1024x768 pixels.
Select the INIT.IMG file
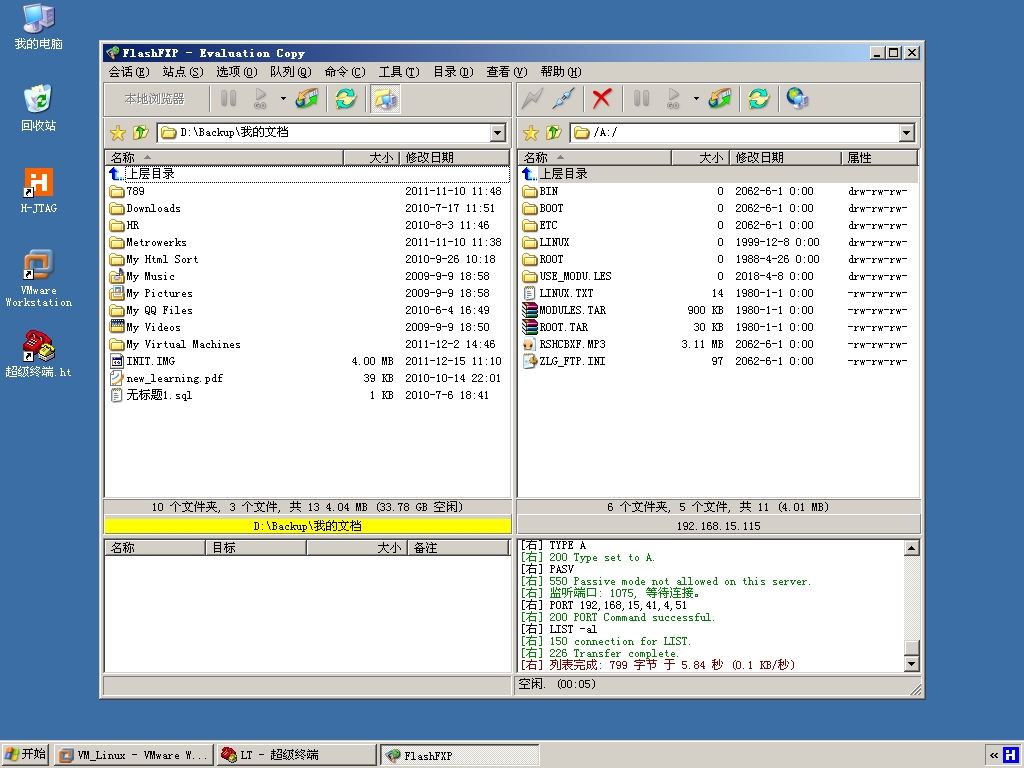(x=308, y=361)
